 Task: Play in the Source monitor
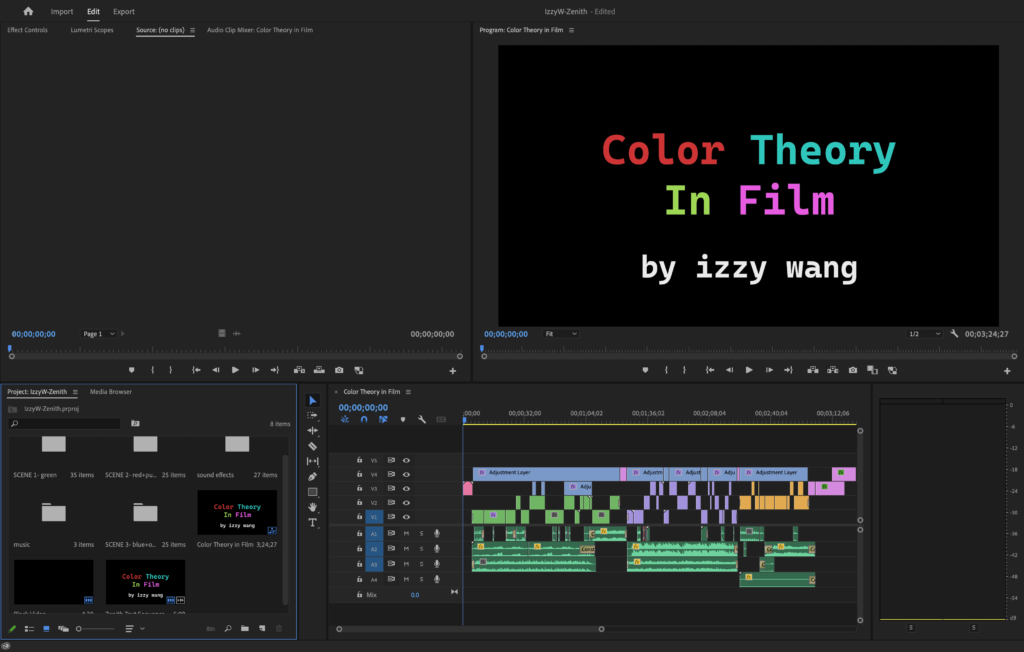[235, 370]
